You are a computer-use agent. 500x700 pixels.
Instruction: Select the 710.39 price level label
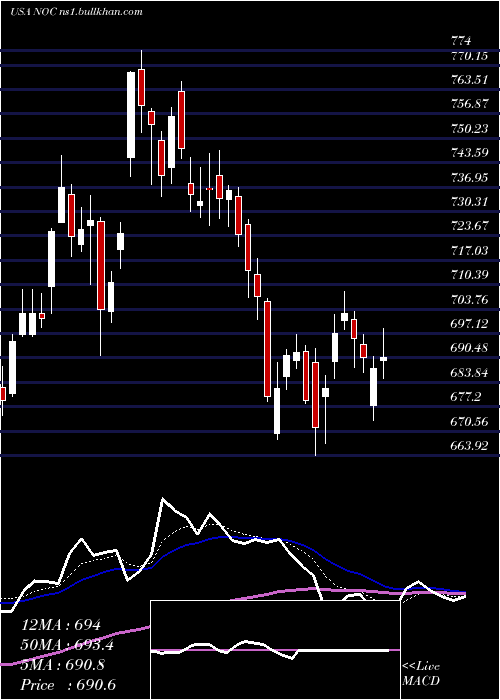(x=469, y=275)
